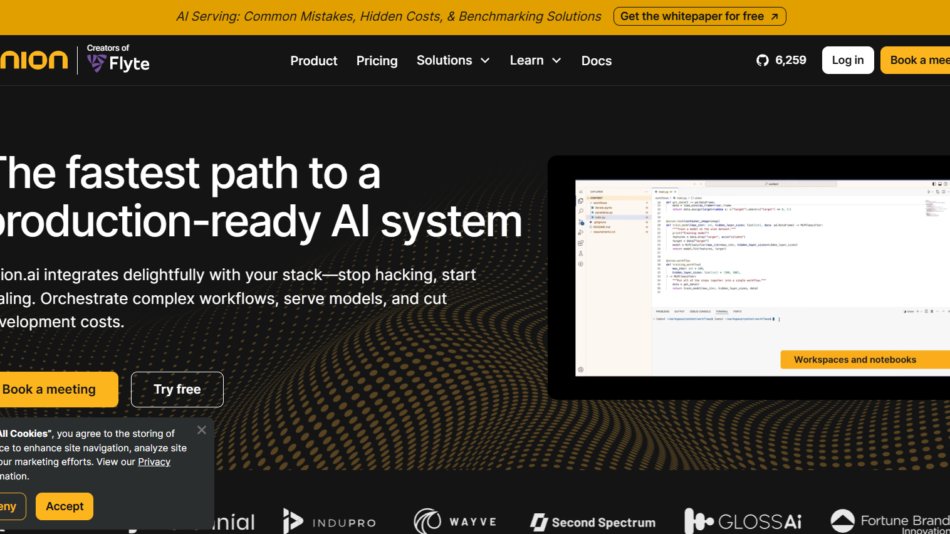Viewport: 950px width, 534px height.
Task: Expand the Learn dropdown menu
Action: click(x=535, y=61)
